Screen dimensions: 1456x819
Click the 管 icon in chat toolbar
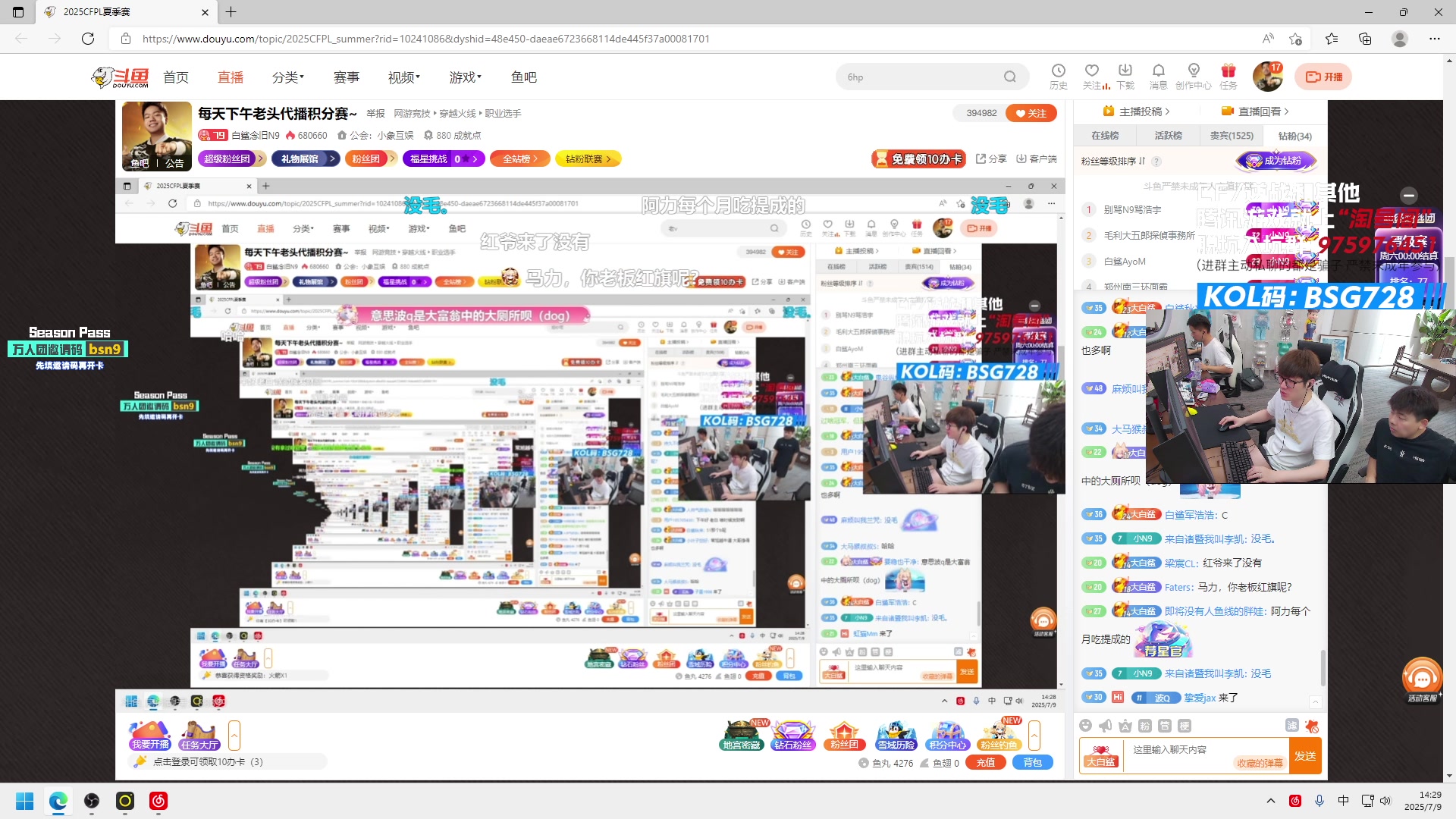(x=1165, y=726)
